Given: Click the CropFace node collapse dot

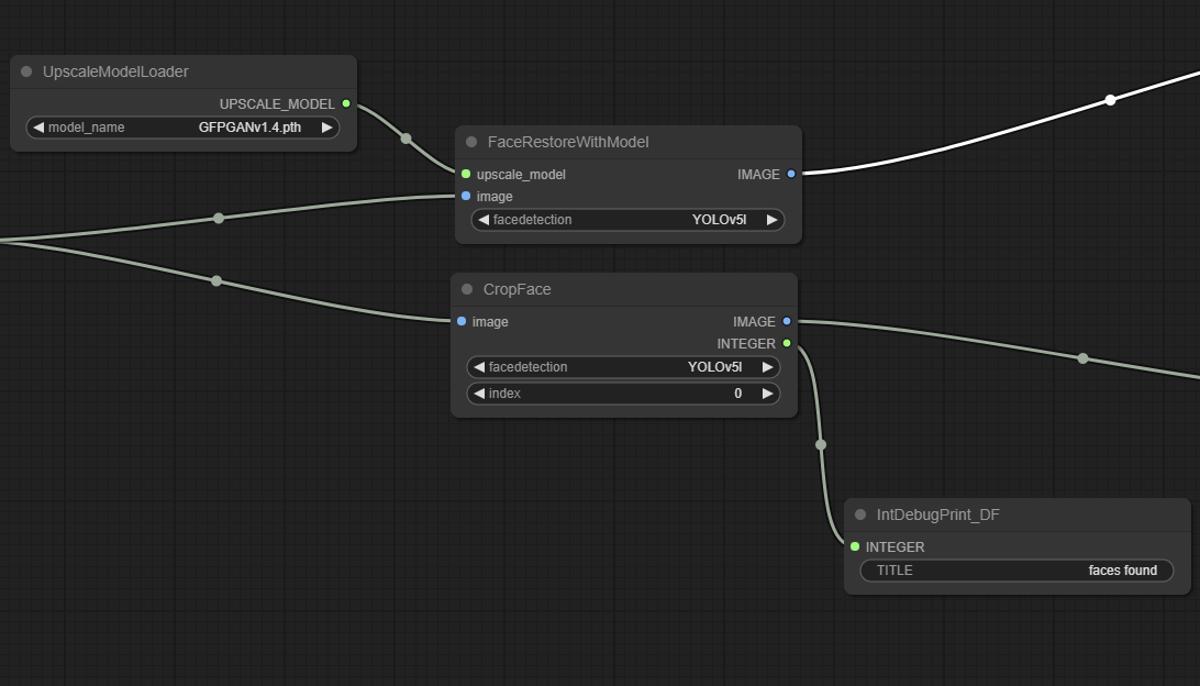Looking at the screenshot, I should pos(466,289).
